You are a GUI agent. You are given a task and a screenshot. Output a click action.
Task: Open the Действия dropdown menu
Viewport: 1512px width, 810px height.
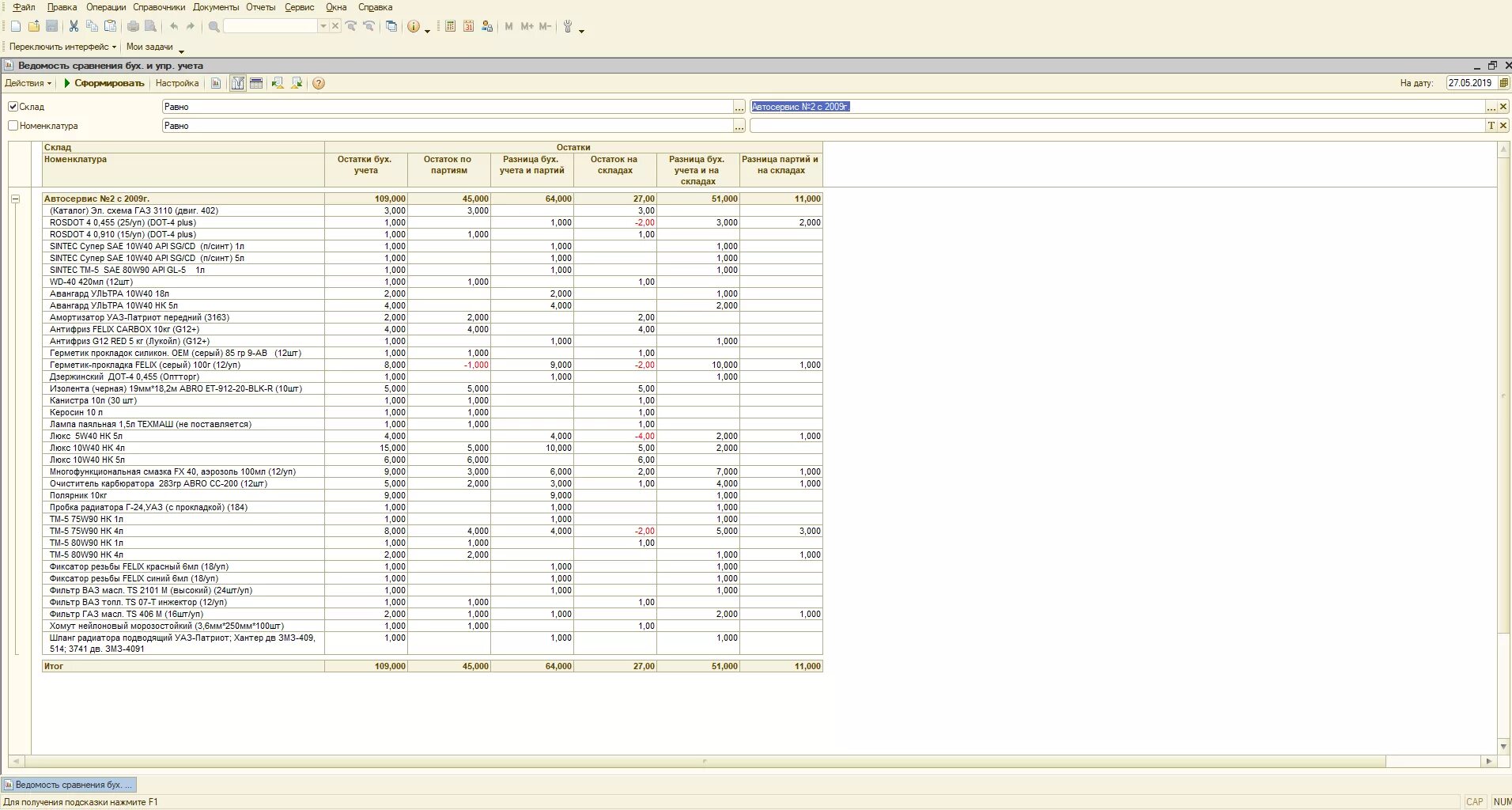28,83
